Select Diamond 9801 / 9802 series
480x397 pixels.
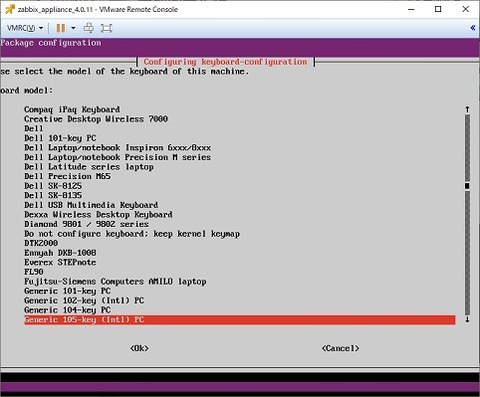(86, 224)
